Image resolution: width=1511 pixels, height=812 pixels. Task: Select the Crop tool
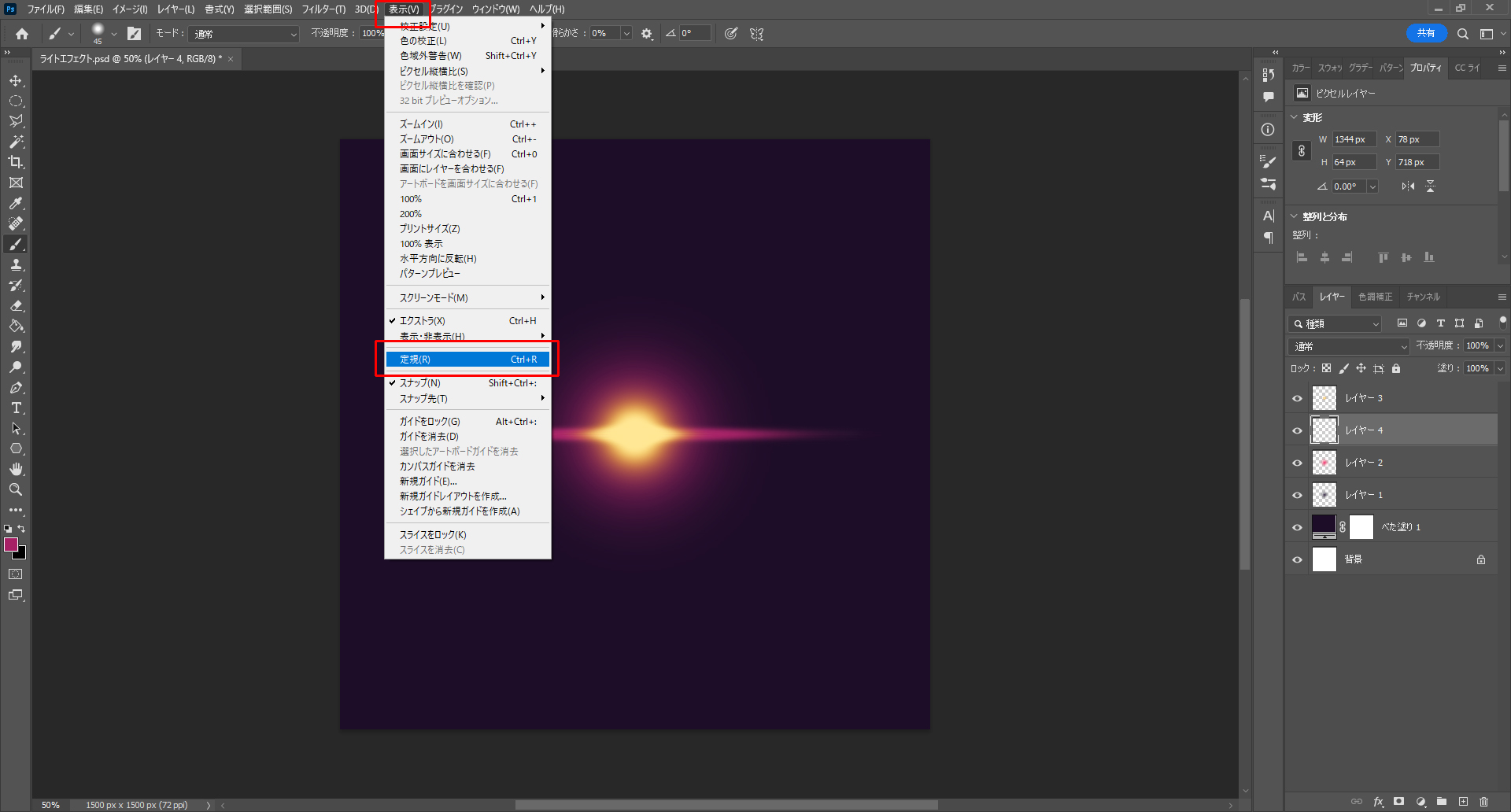pyautogui.click(x=16, y=162)
